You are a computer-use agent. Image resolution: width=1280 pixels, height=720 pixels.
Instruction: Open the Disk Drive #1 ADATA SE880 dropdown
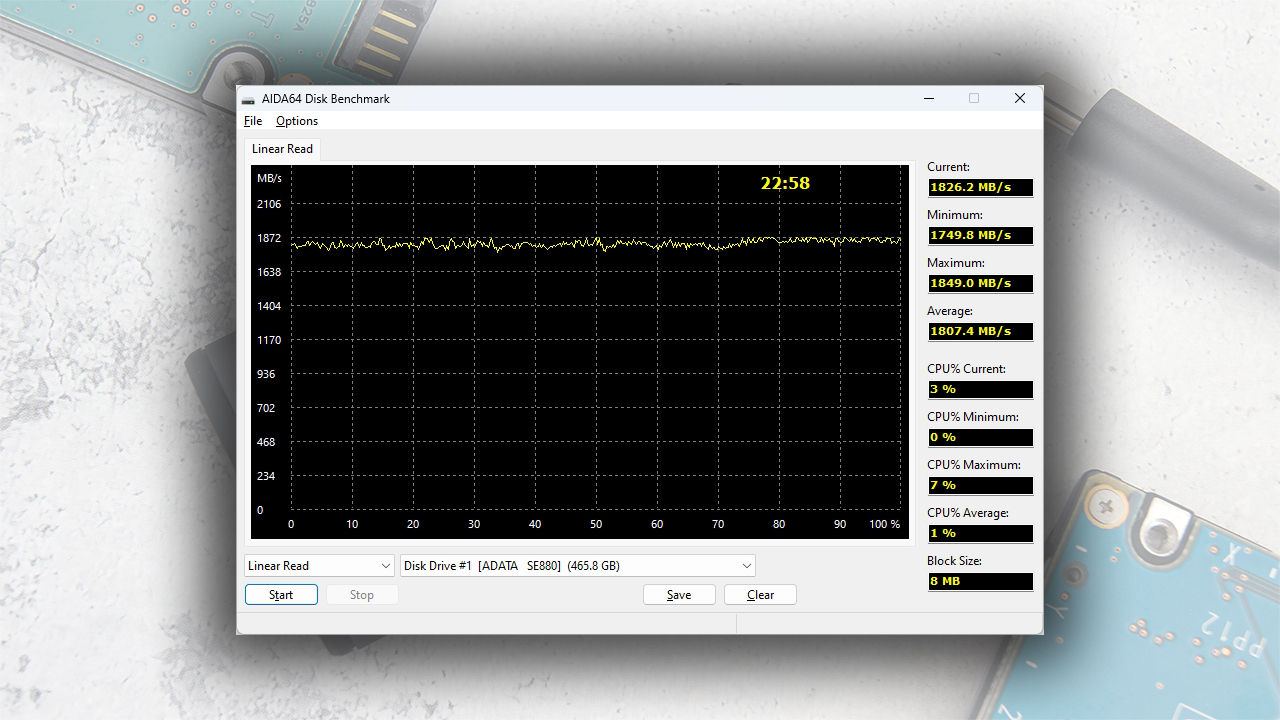578,566
